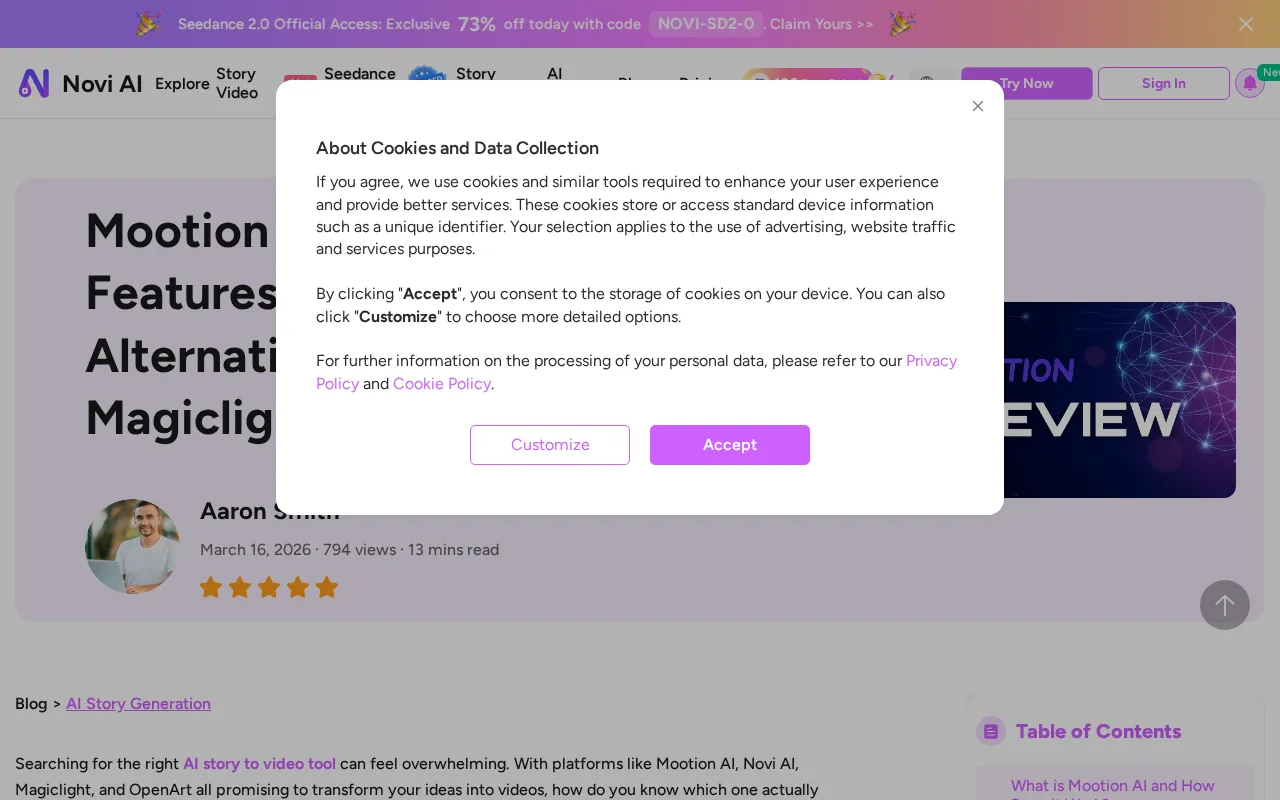
Task: Click the scroll-to-top arrow button
Action: click(x=1225, y=605)
